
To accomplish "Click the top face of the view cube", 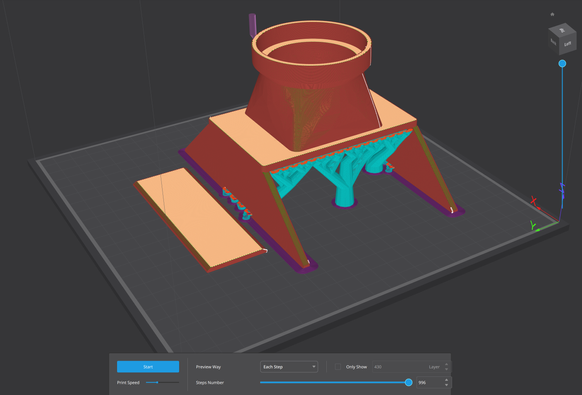I will [x=562, y=30].
